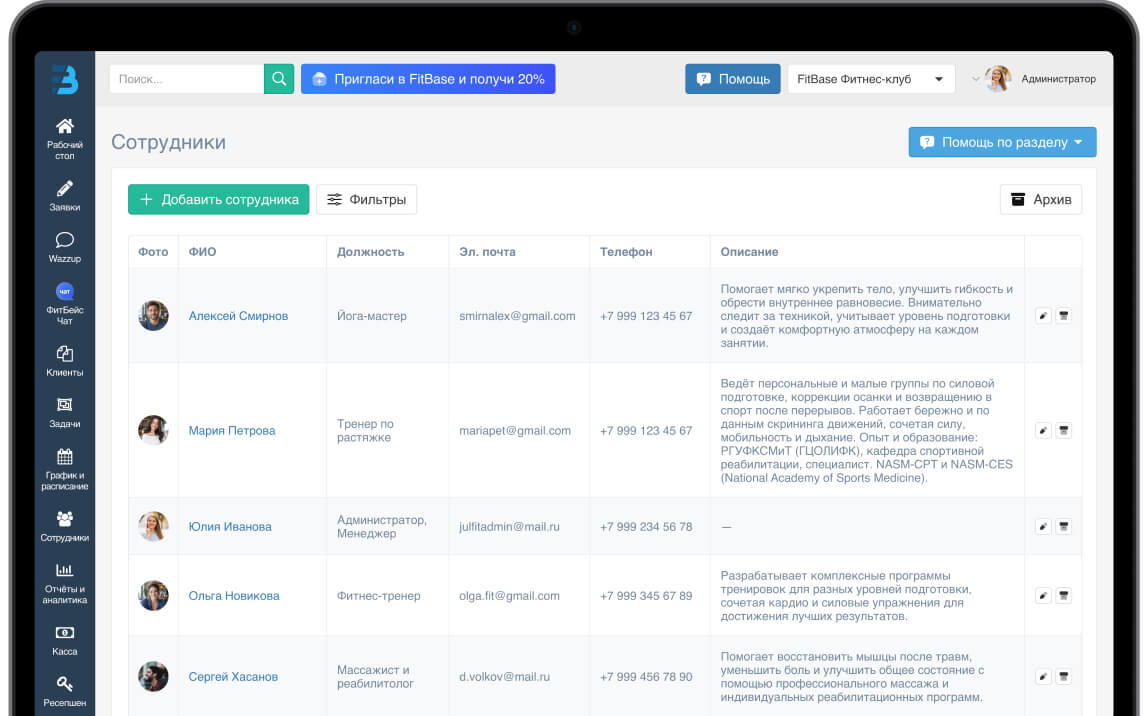The width and height of the screenshot is (1146, 716).
Task: Edit Ольга Новикова with the pencil icon
Action: (1043, 595)
